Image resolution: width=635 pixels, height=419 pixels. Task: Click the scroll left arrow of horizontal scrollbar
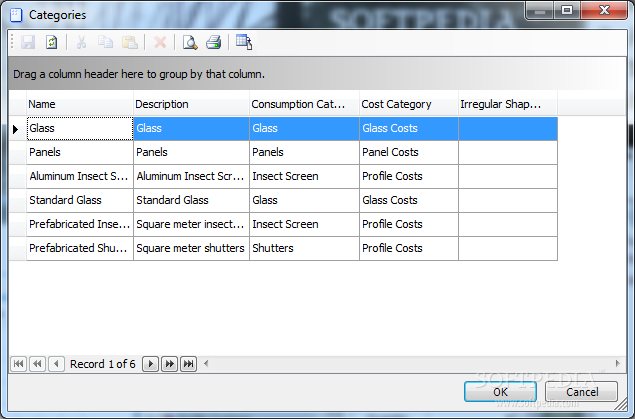pyautogui.click(x=206, y=364)
